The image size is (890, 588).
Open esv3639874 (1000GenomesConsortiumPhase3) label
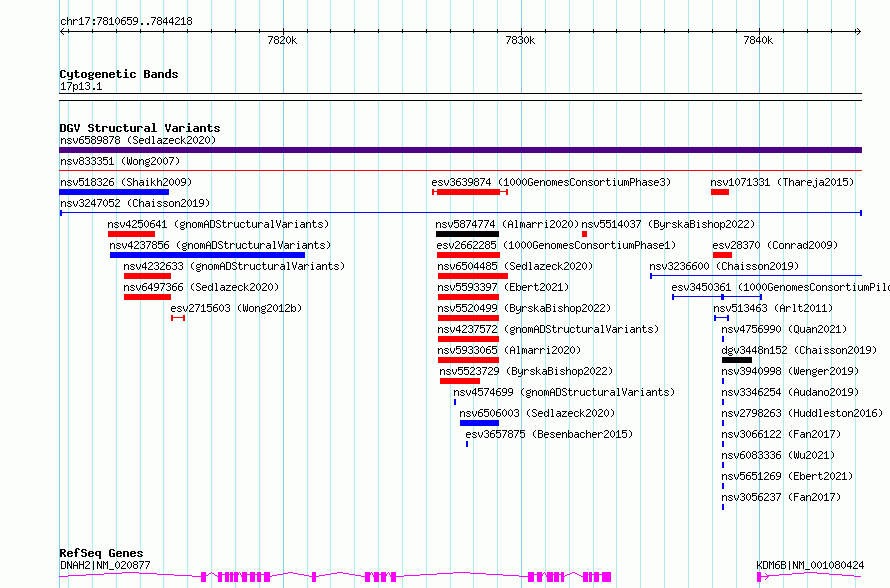click(551, 182)
